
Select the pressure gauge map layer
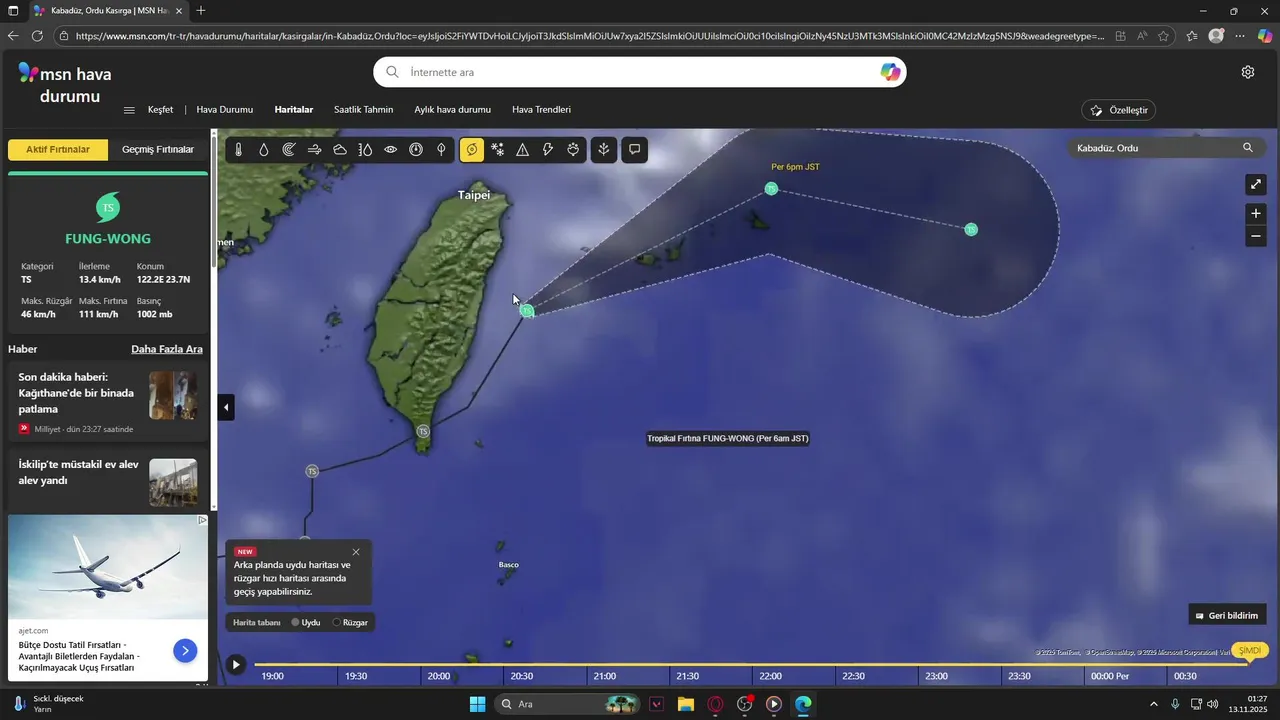(x=416, y=150)
